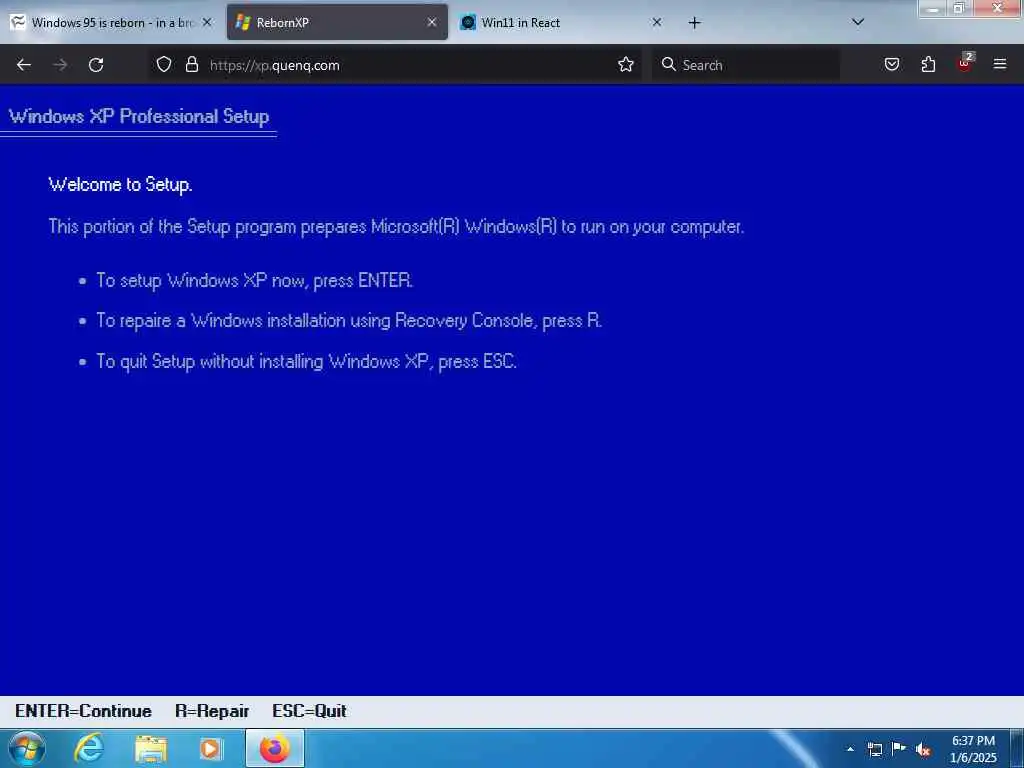
Task: Restore down the Firefox window
Action: (959, 8)
